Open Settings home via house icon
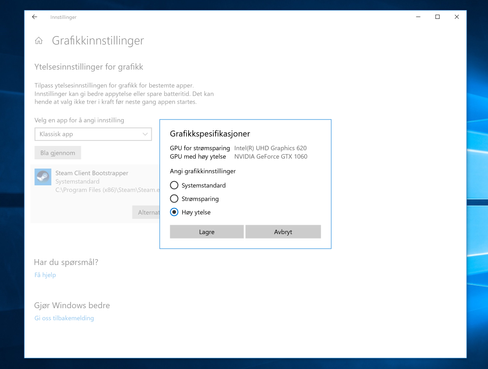 [x=39, y=41]
